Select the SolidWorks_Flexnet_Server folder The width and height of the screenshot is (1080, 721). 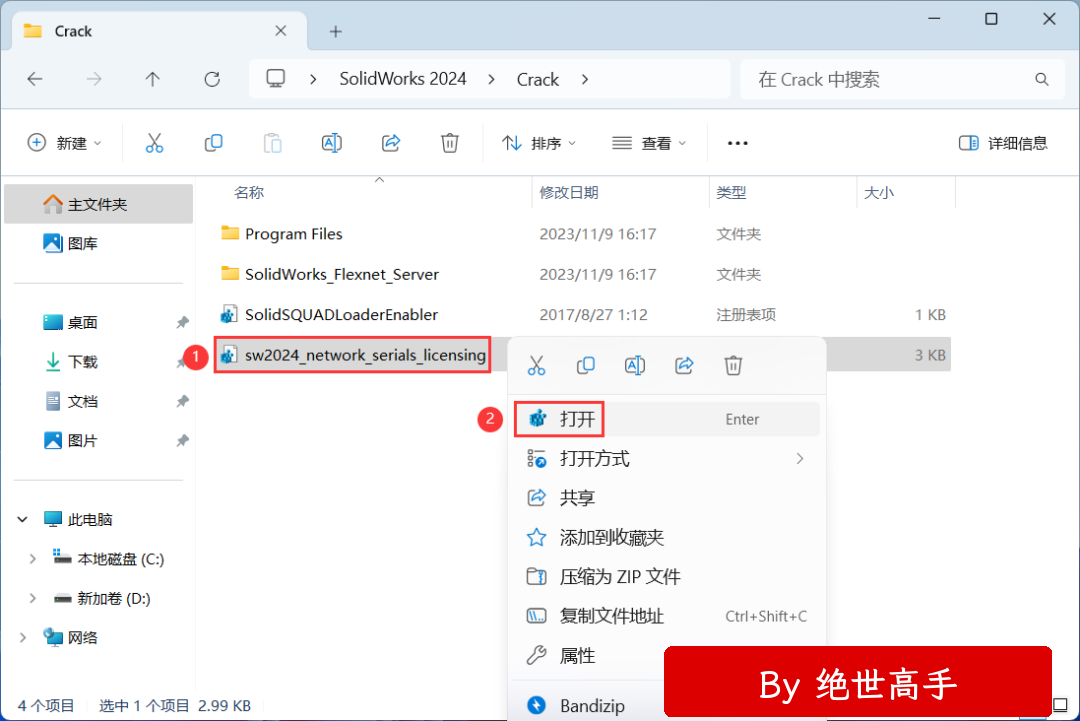tap(342, 274)
